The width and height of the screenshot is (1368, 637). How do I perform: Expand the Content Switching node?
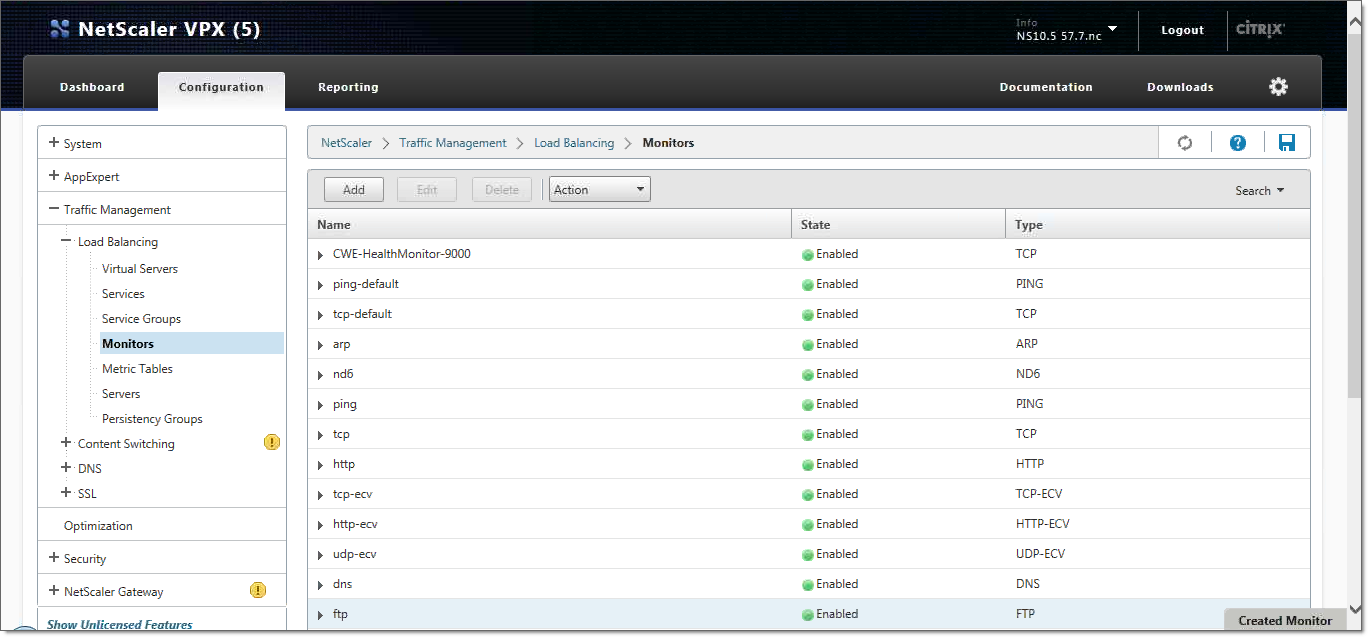click(x=67, y=443)
